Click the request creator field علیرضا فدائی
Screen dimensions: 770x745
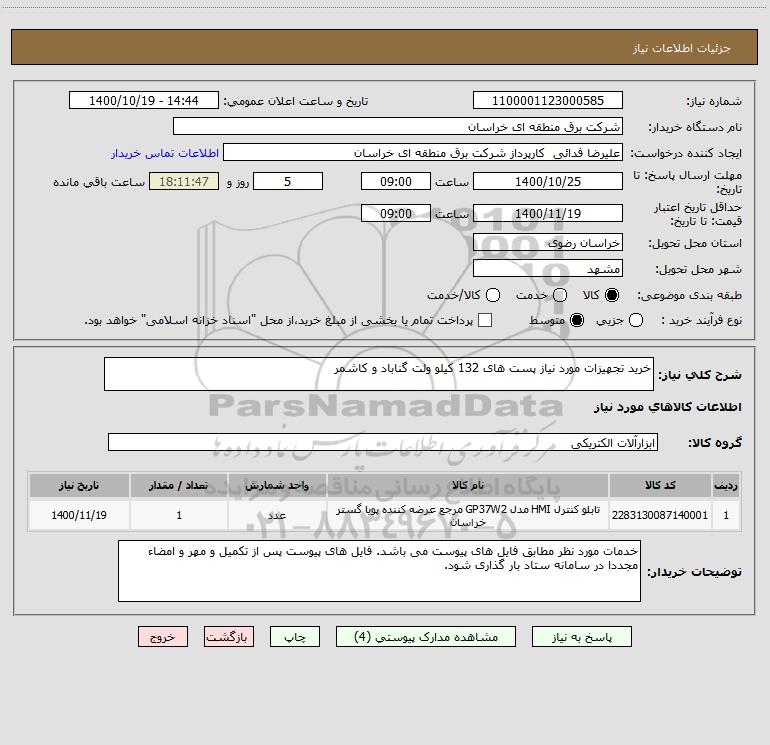pyautogui.click(x=423, y=153)
